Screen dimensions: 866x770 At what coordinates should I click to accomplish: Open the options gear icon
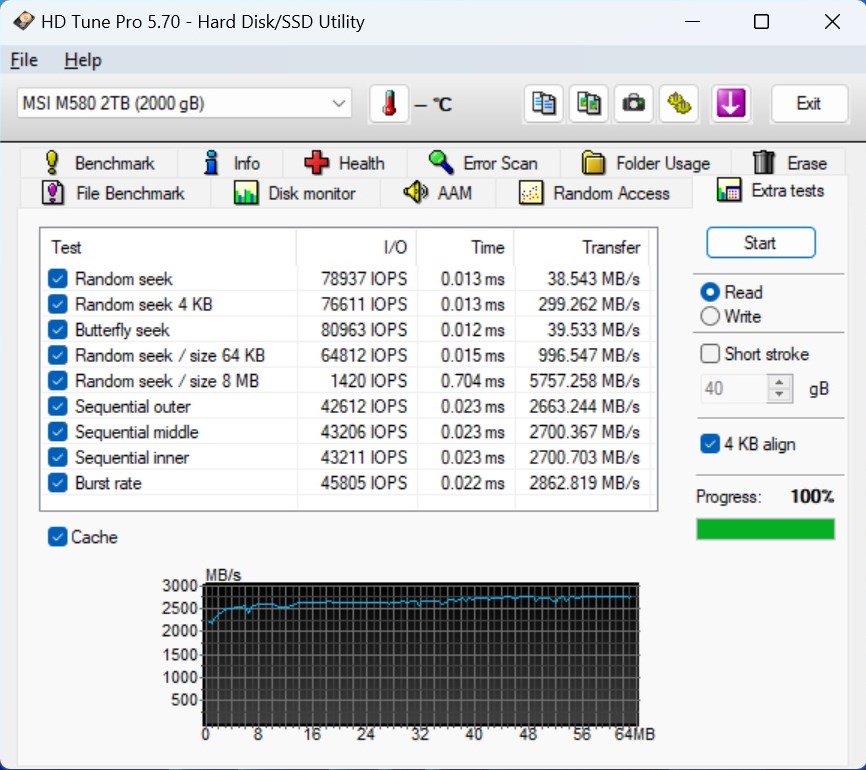[679, 103]
